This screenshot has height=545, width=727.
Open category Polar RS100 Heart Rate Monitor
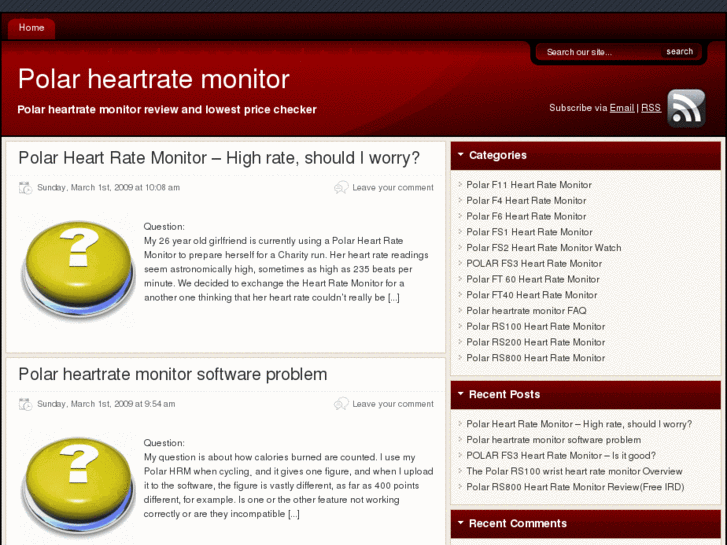tap(536, 327)
